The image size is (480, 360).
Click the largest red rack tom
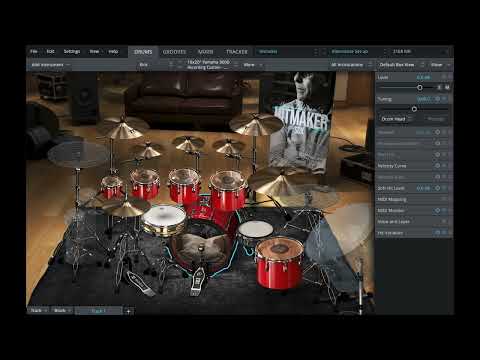pyautogui.click(x=228, y=190)
